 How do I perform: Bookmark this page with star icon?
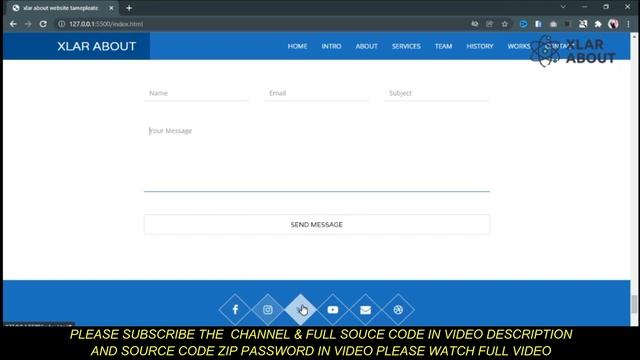click(x=505, y=24)
